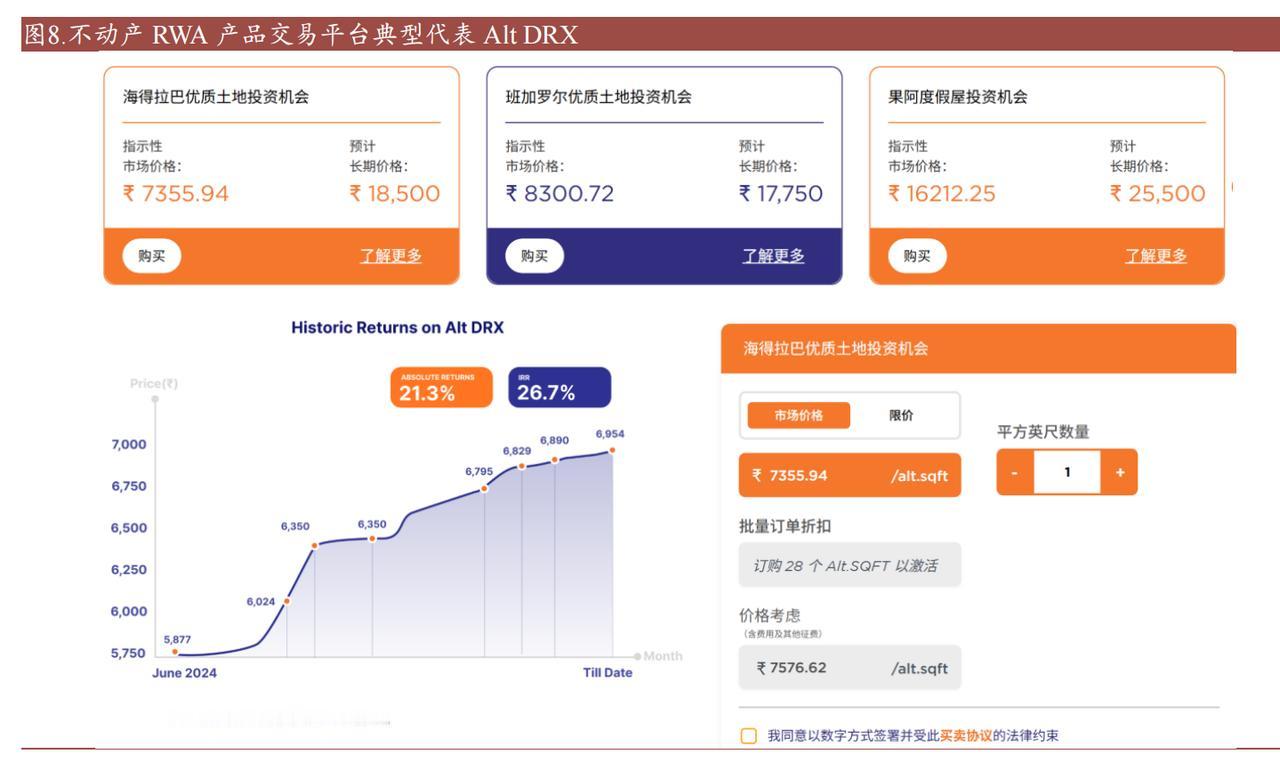The height and width of the screenshot is (762, 1280).
Task: Click the ₹ 16212.25 market price
Action: (942, 194)
